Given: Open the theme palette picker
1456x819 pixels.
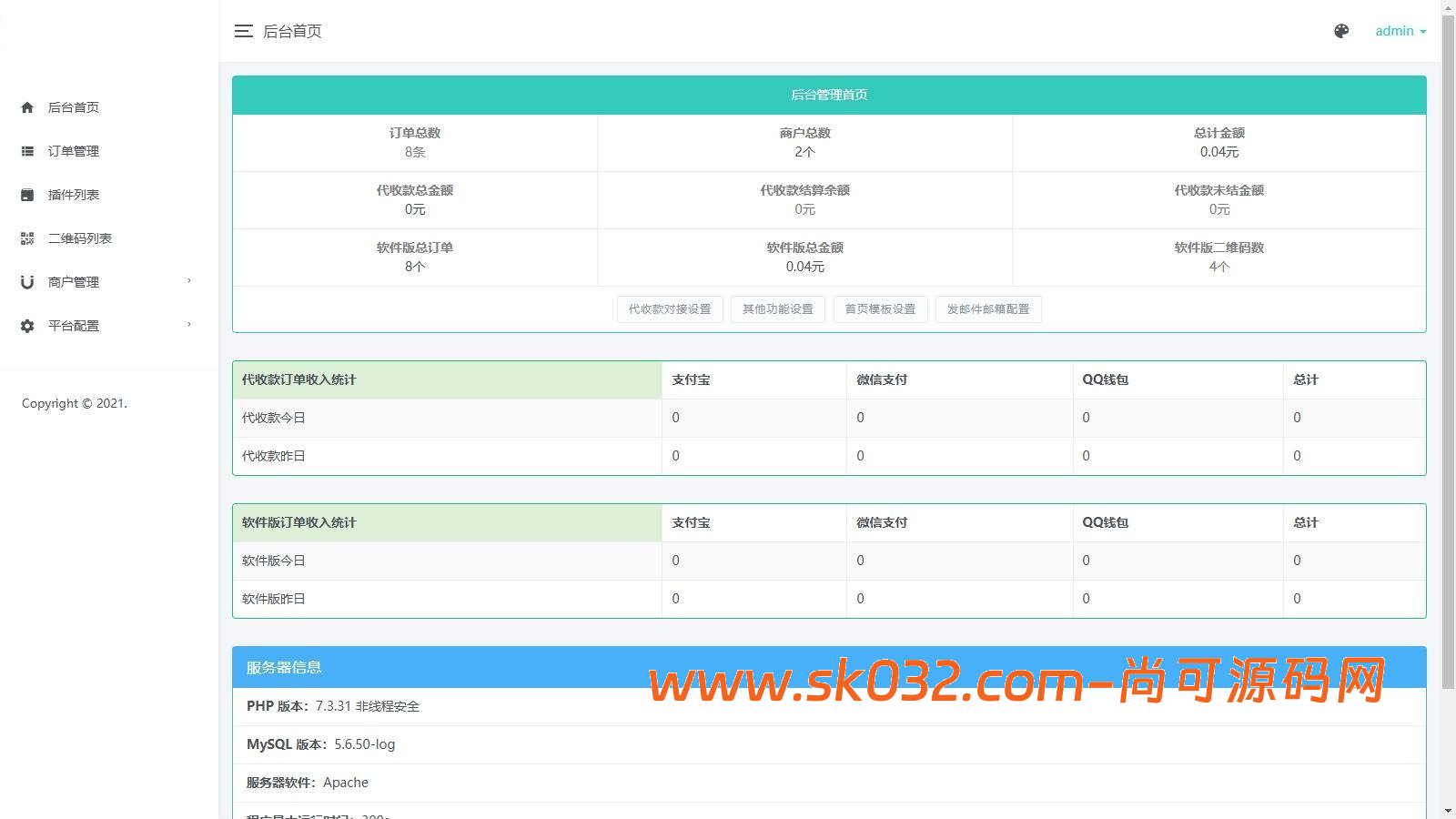Looking at the screenshot, I should click(1341, 30).
